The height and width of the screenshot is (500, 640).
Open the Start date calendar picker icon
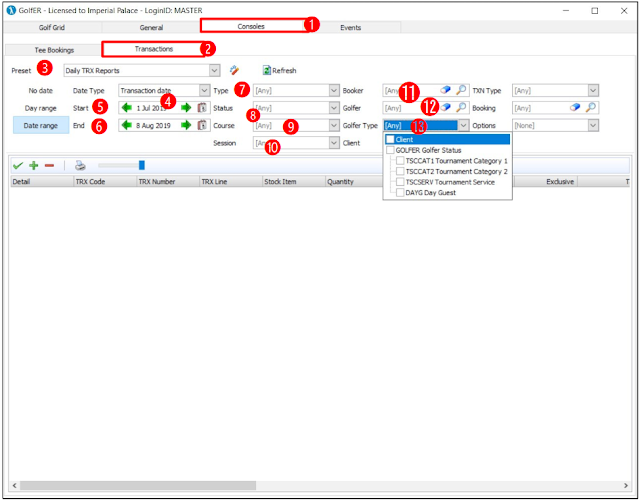(202, 108)
